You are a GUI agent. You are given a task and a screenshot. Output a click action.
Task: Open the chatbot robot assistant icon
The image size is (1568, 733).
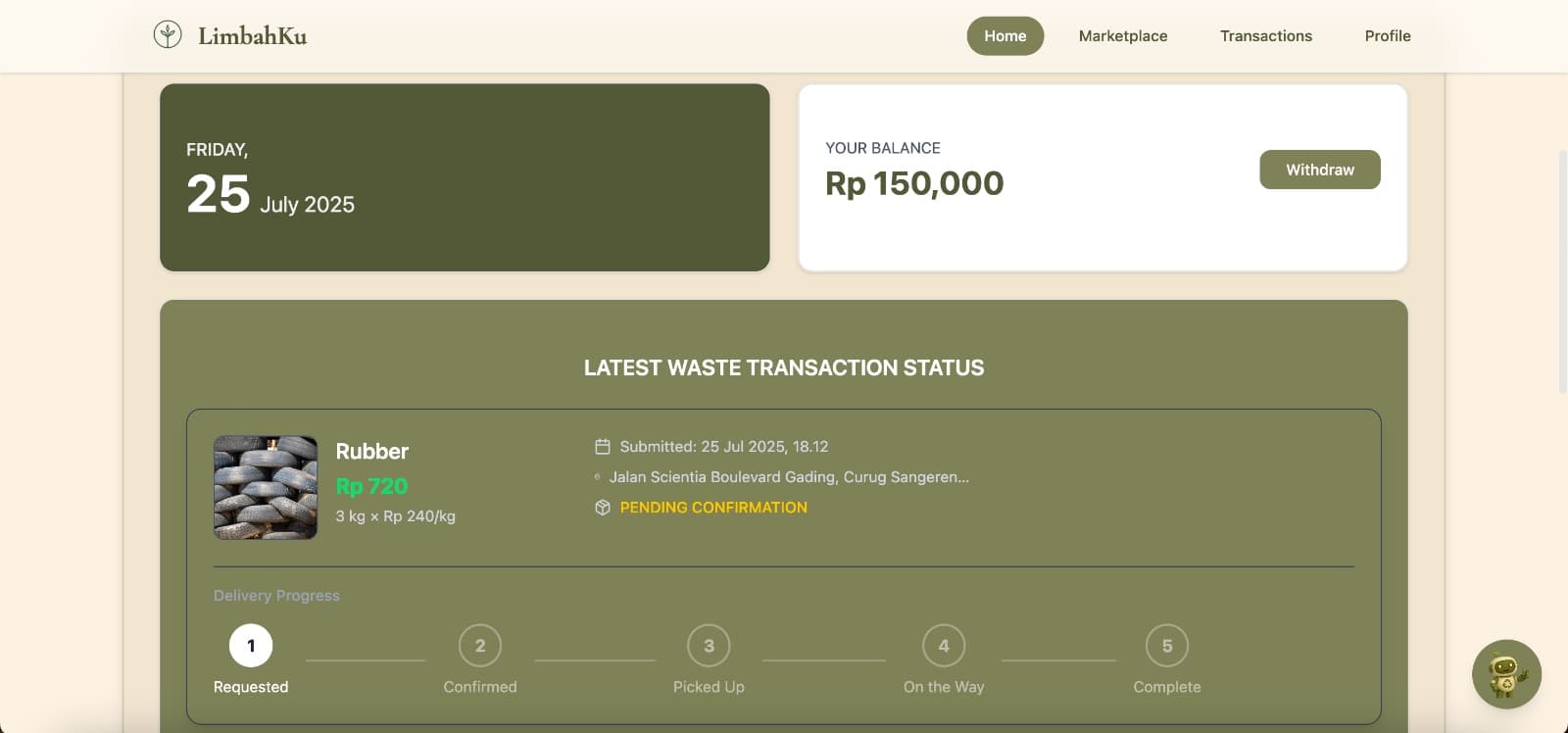coord(1506,674)
